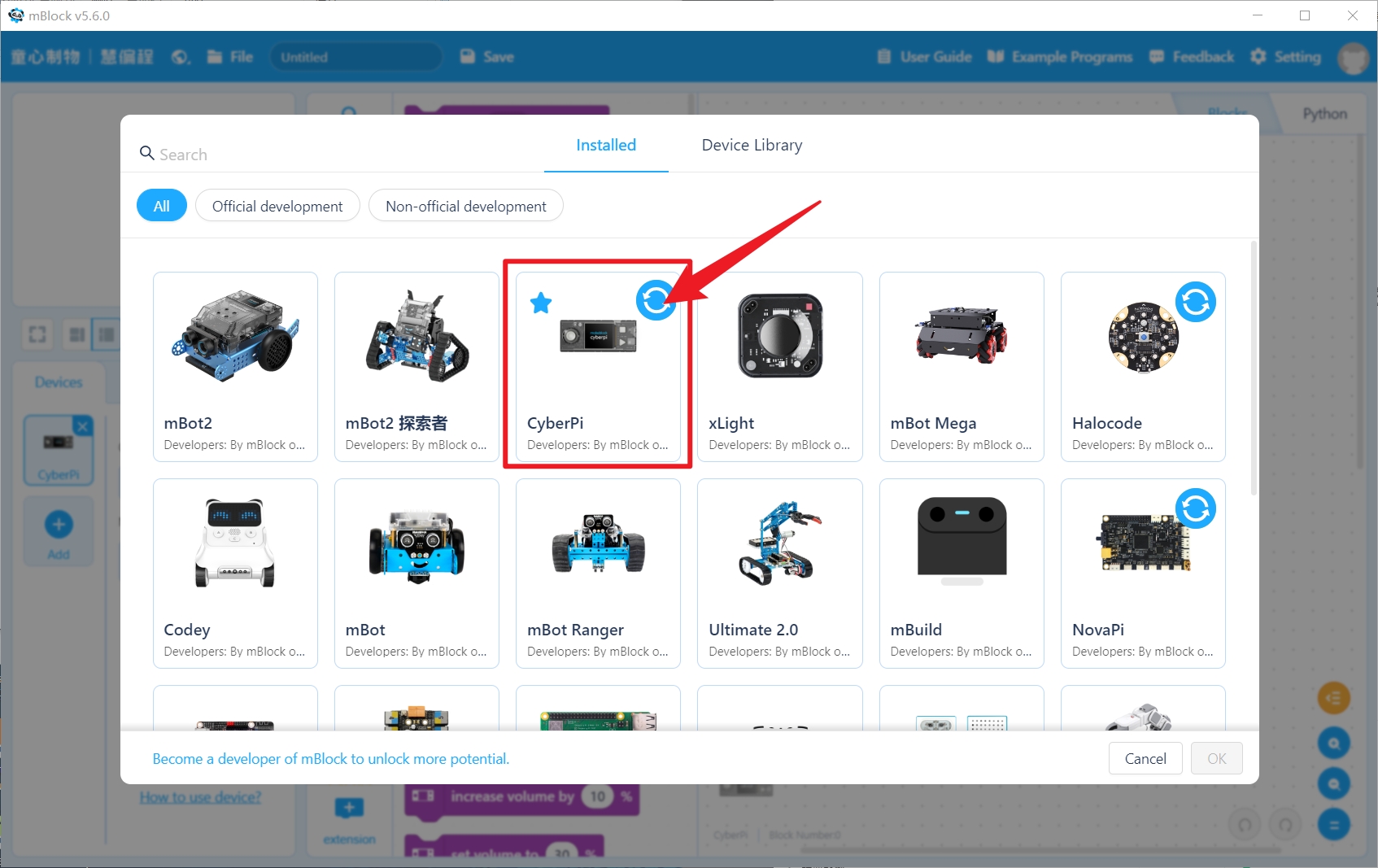Enable the Official development filter
The height and width of the screenshot is (868, 1378).
click(x=277, y=206)
